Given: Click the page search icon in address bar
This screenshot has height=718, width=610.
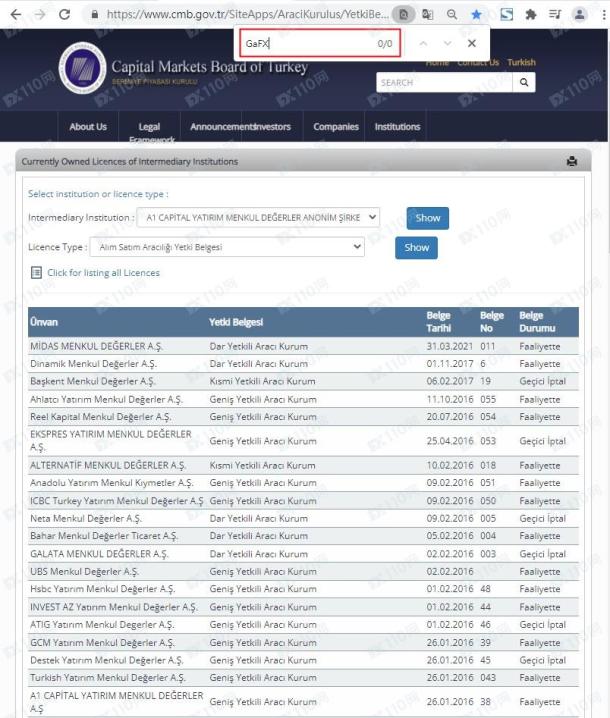Looking at the screenshot, I should coord(403,15).
